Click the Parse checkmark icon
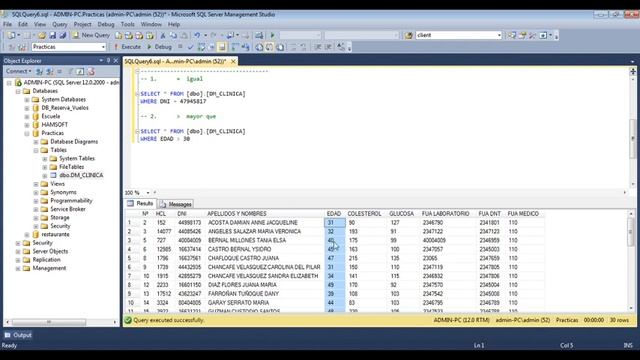This screenshot has height=360, width=640. [x=190, y=47]
